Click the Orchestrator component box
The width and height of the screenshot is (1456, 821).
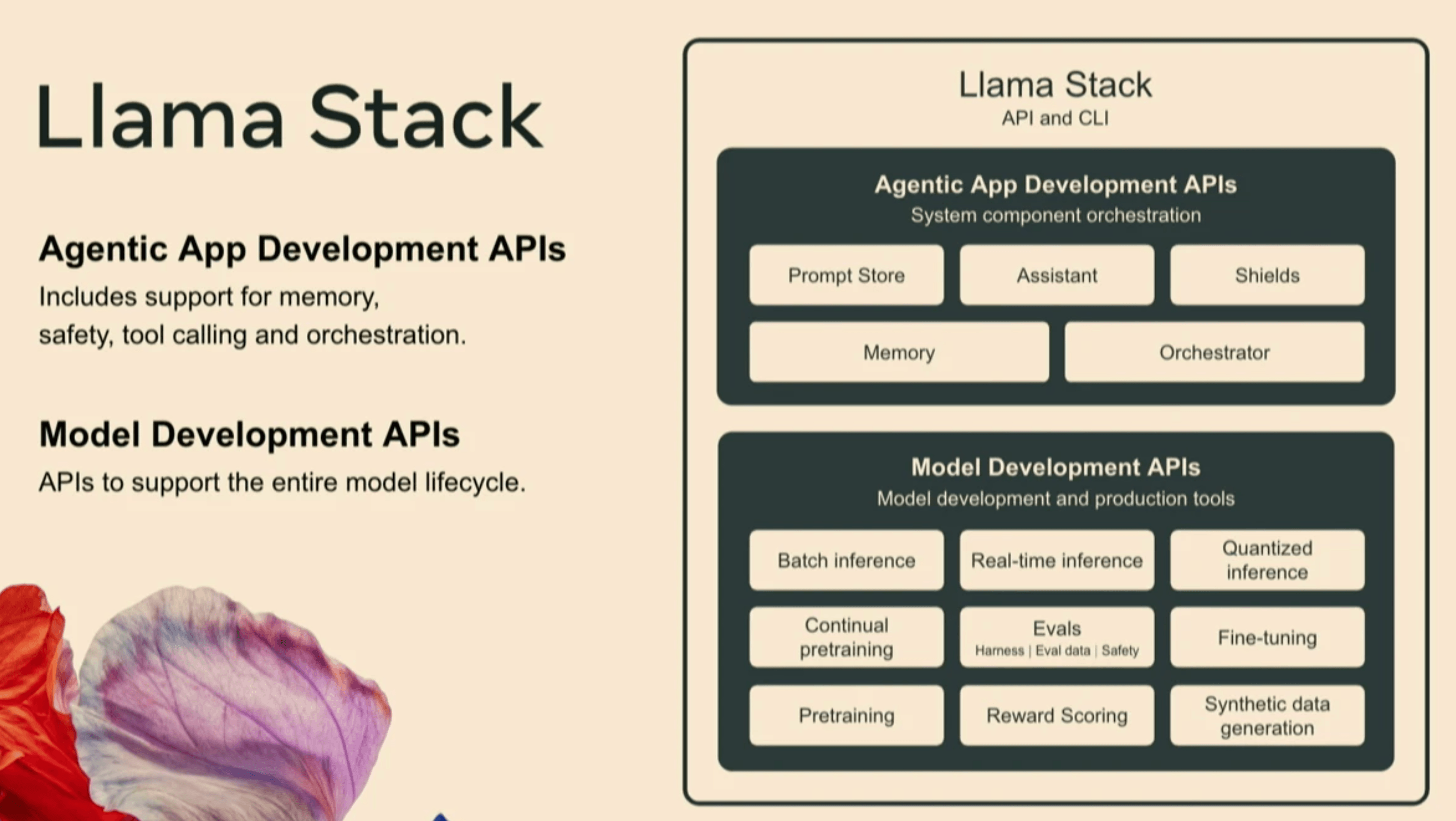[x=1212, y=352]
